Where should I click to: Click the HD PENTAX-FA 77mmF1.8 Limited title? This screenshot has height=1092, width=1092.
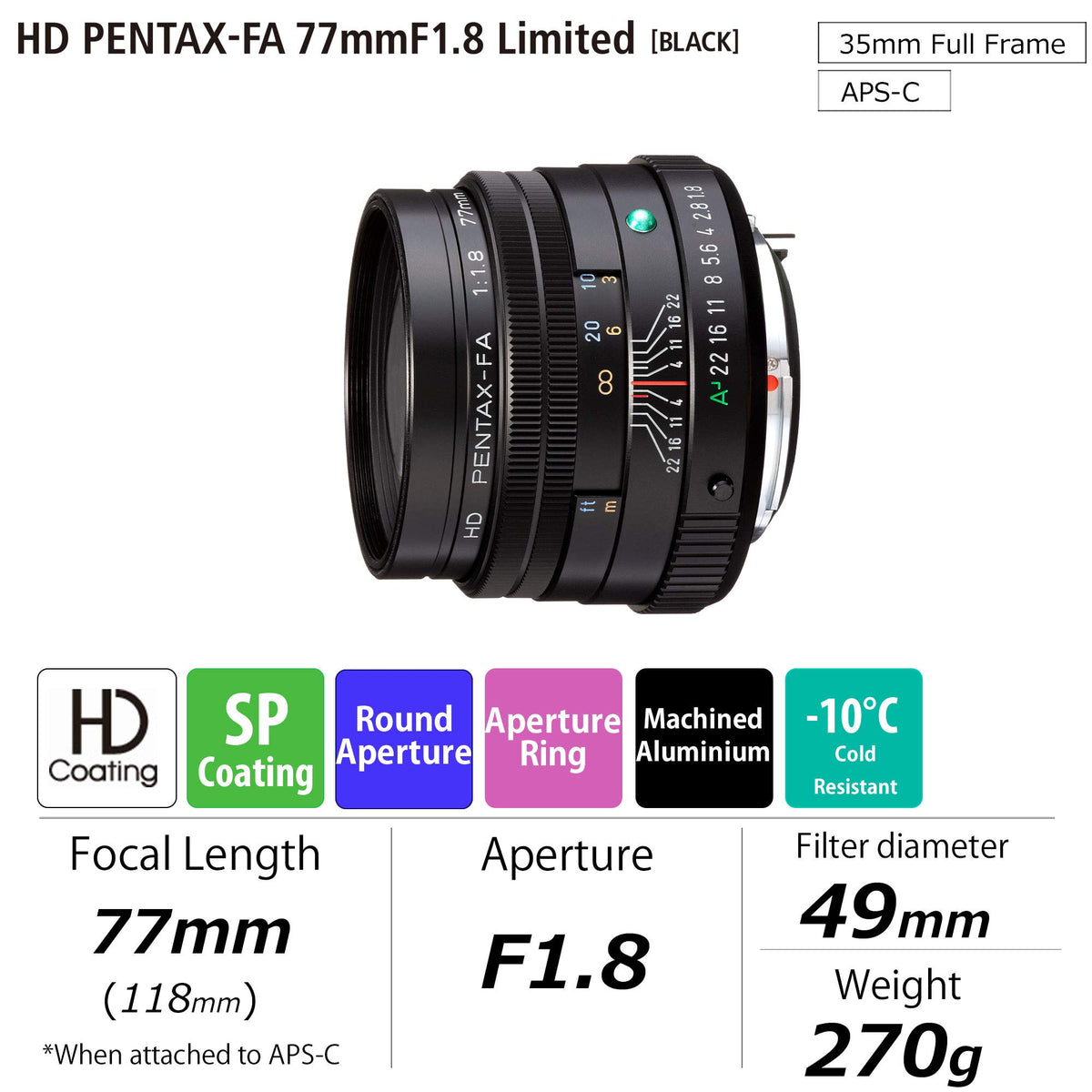326,39
